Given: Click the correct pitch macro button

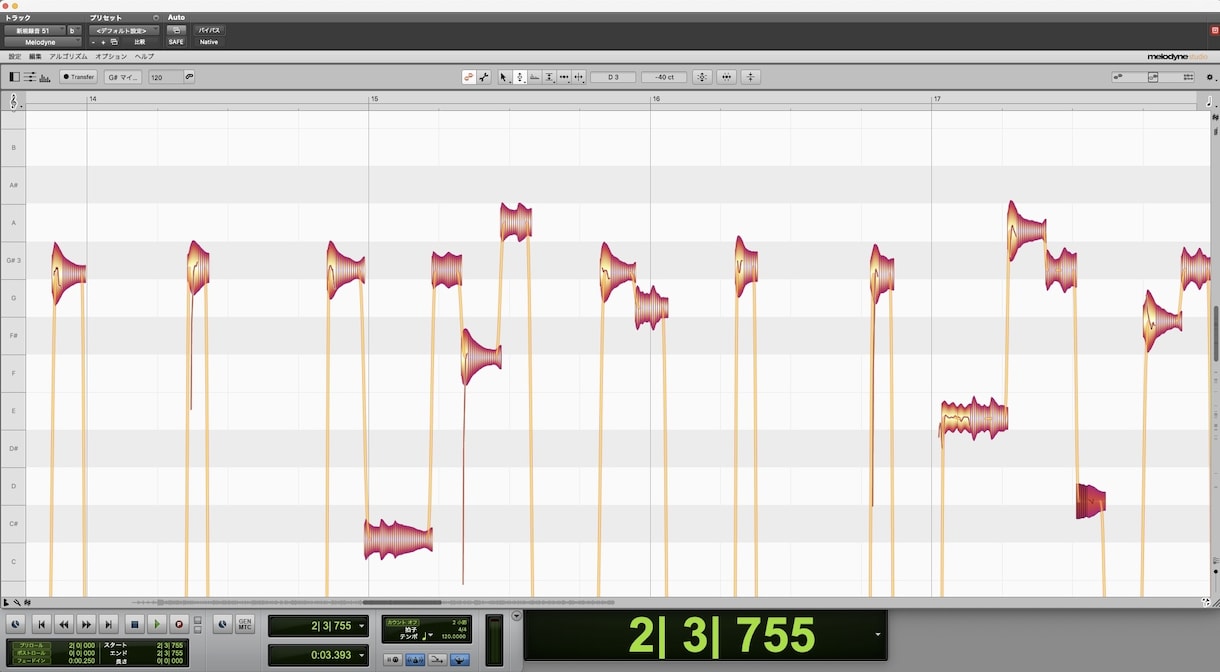Looking at the screenshot, I should pos(702,77).
